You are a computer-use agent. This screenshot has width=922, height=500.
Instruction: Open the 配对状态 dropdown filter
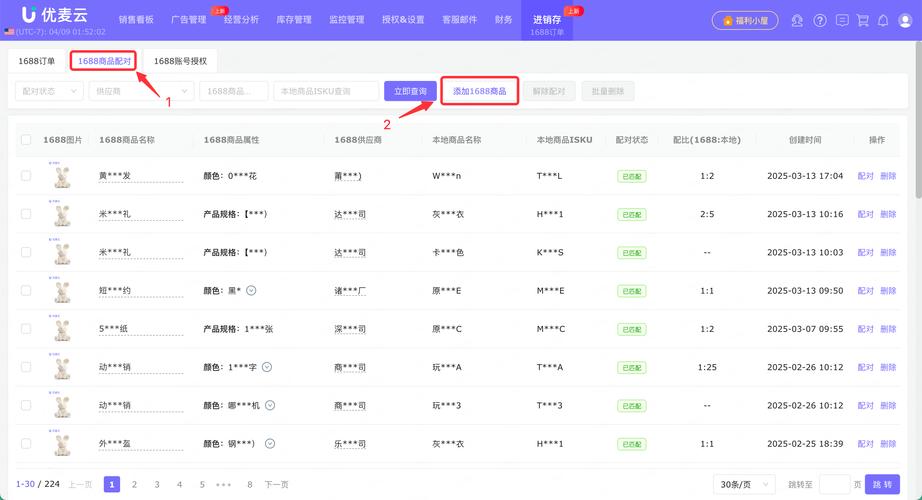click(49, 91)
